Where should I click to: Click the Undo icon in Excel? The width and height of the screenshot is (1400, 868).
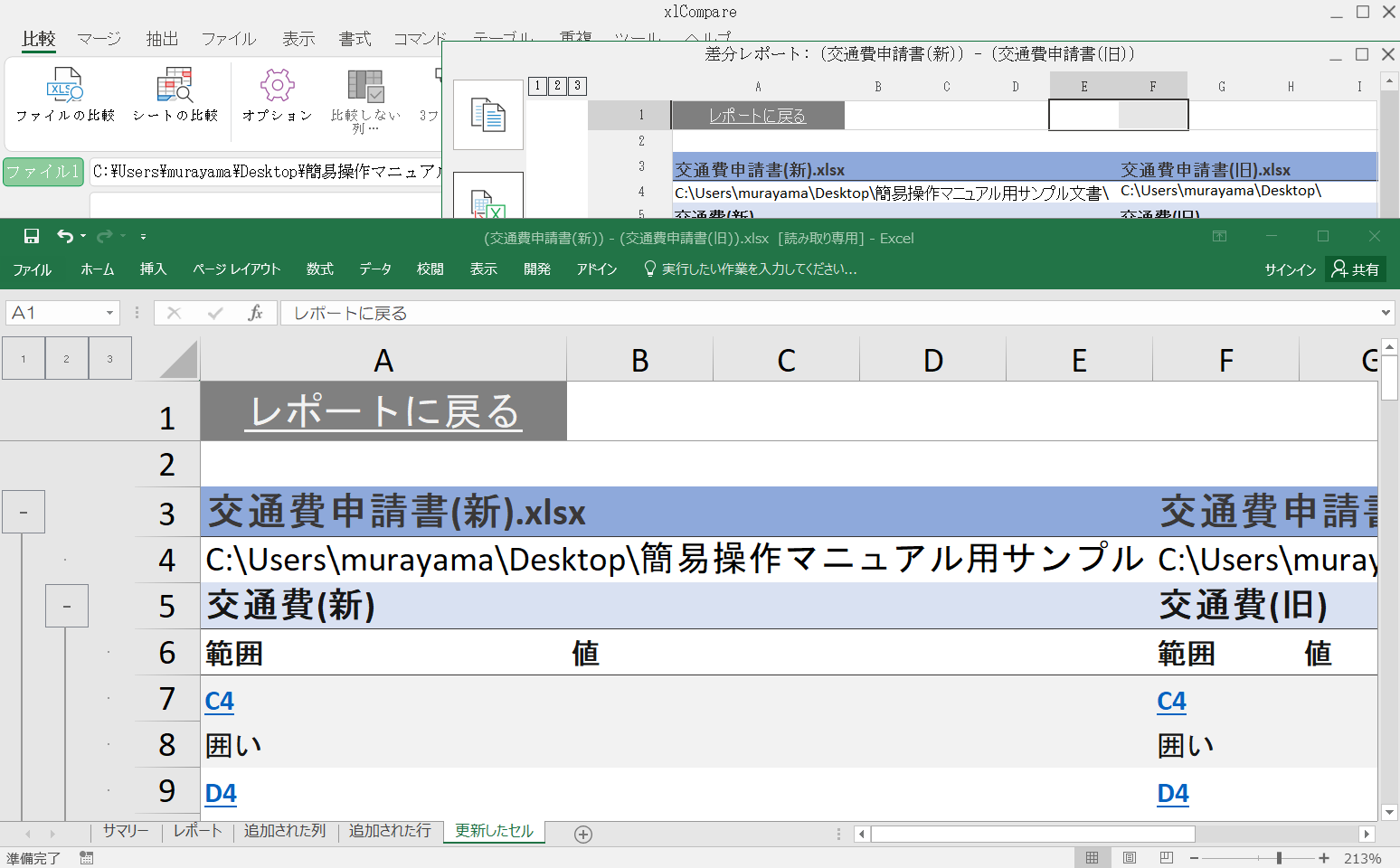[65, 236]
